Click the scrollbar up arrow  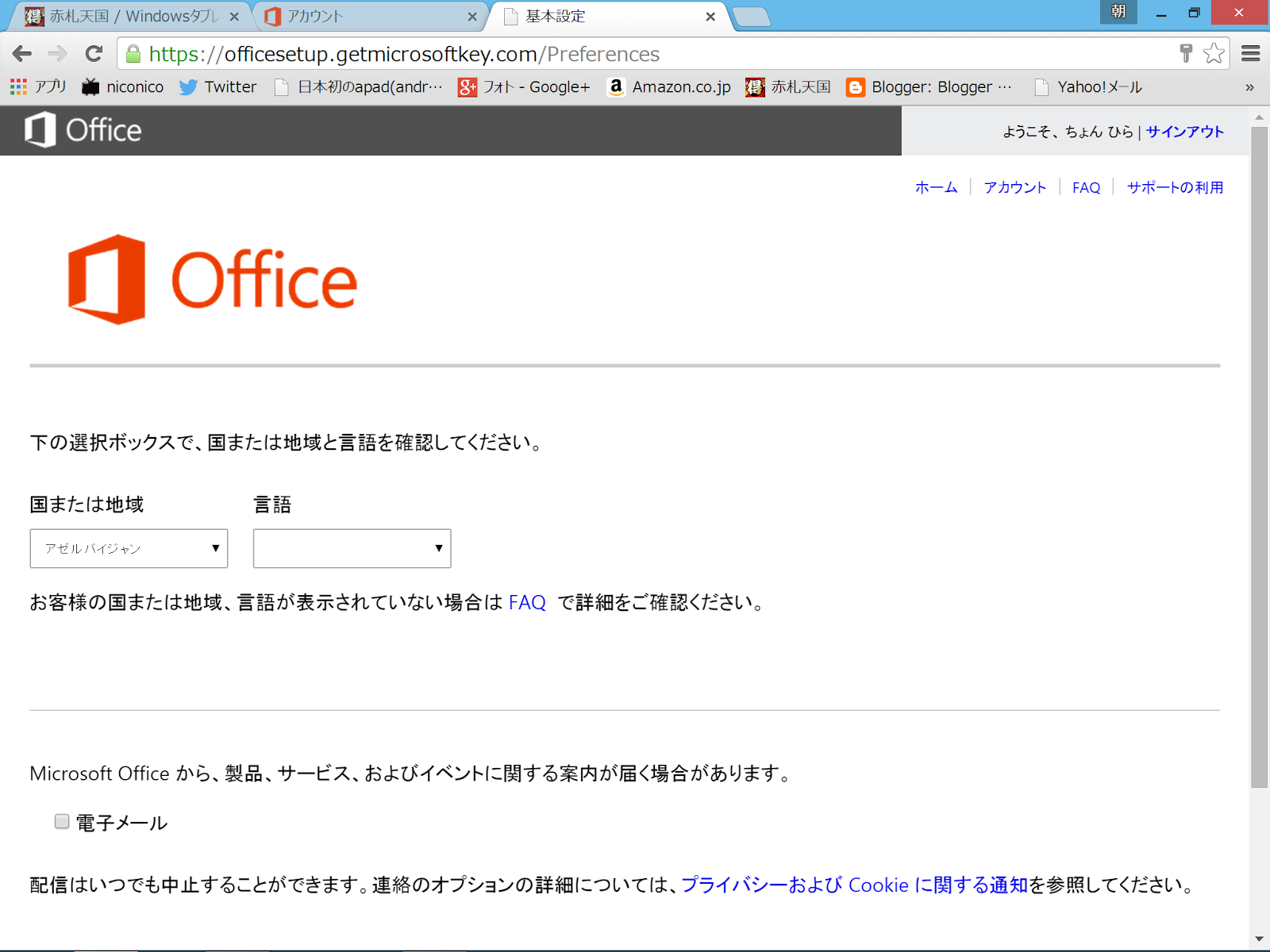tap(1260, 117)
